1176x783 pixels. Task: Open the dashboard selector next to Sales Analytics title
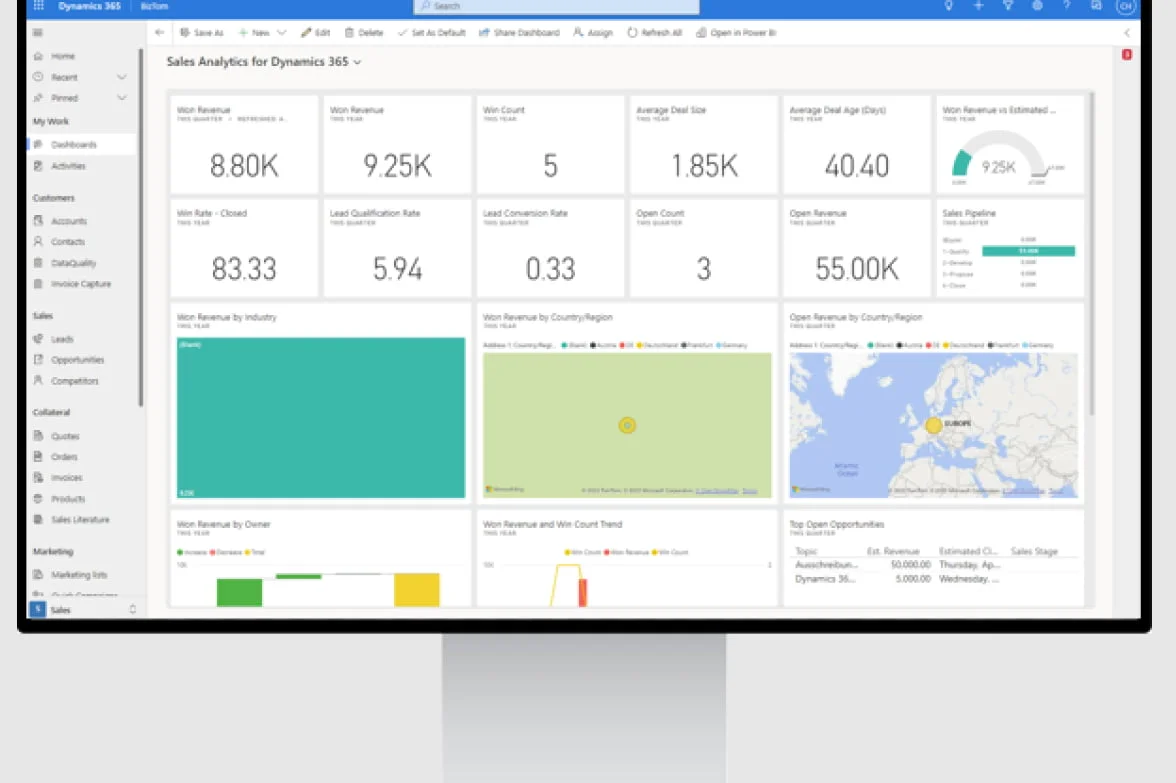tap(355, 61)
